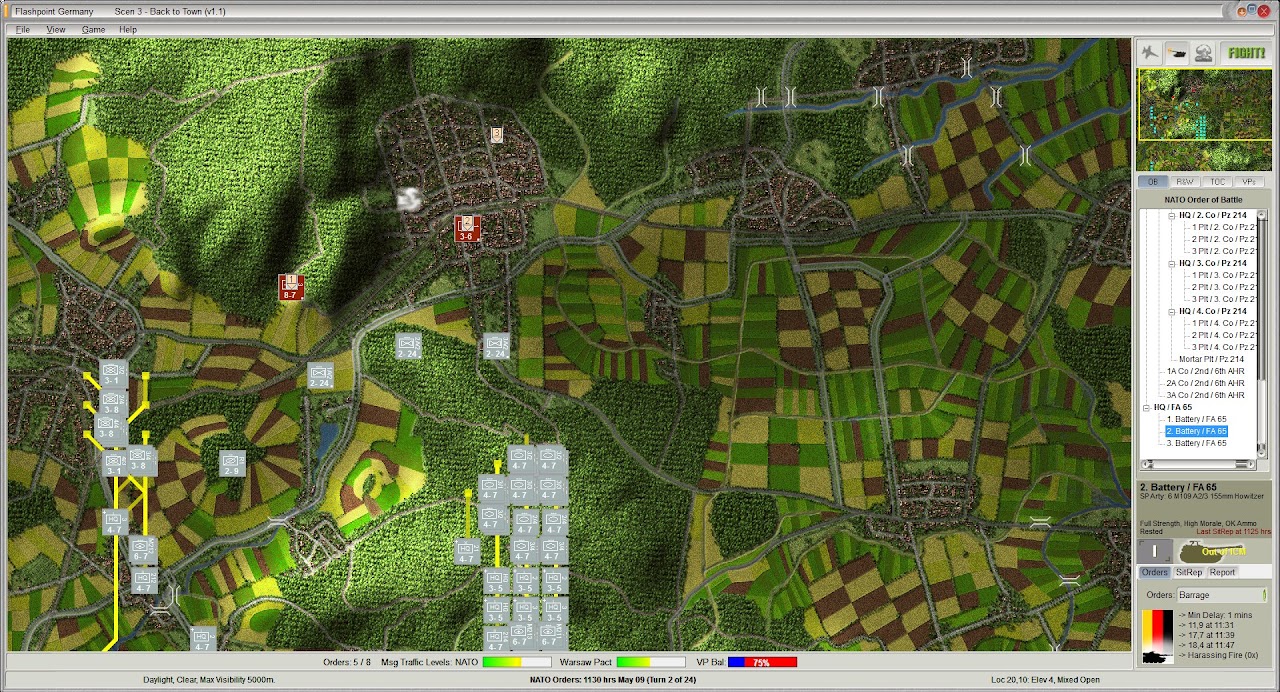Collapse the HQ / 3. Co / Pz 214 node
The image size is (1280, 692).
click(x=1171, y=264)
